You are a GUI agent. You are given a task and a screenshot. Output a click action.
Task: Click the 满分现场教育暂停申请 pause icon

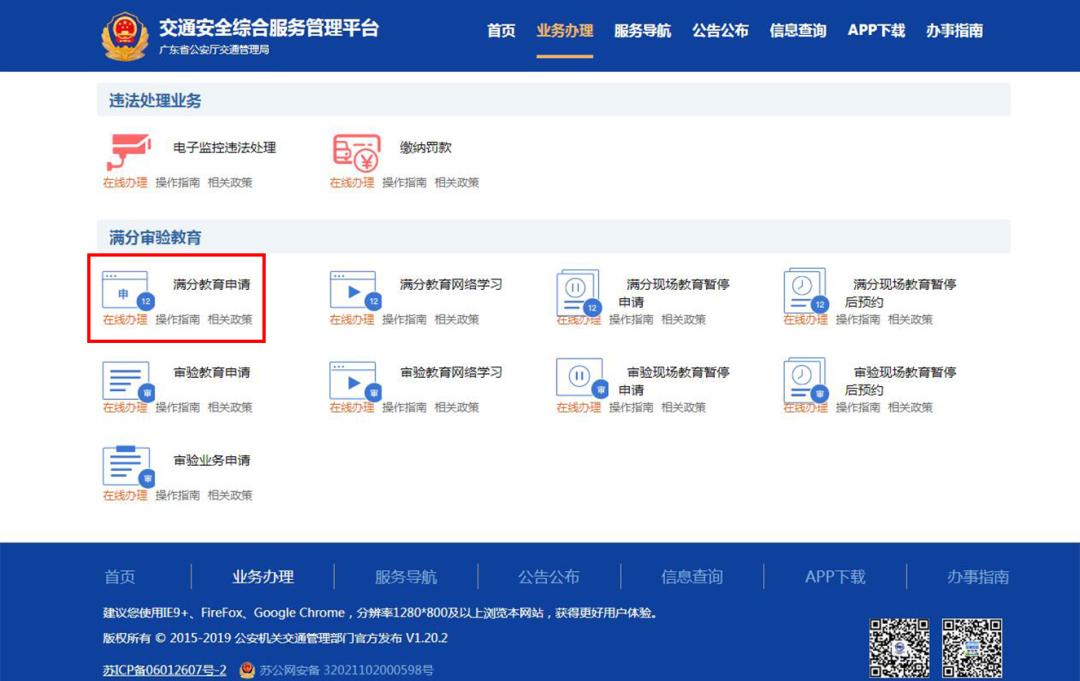coord(579,290)
